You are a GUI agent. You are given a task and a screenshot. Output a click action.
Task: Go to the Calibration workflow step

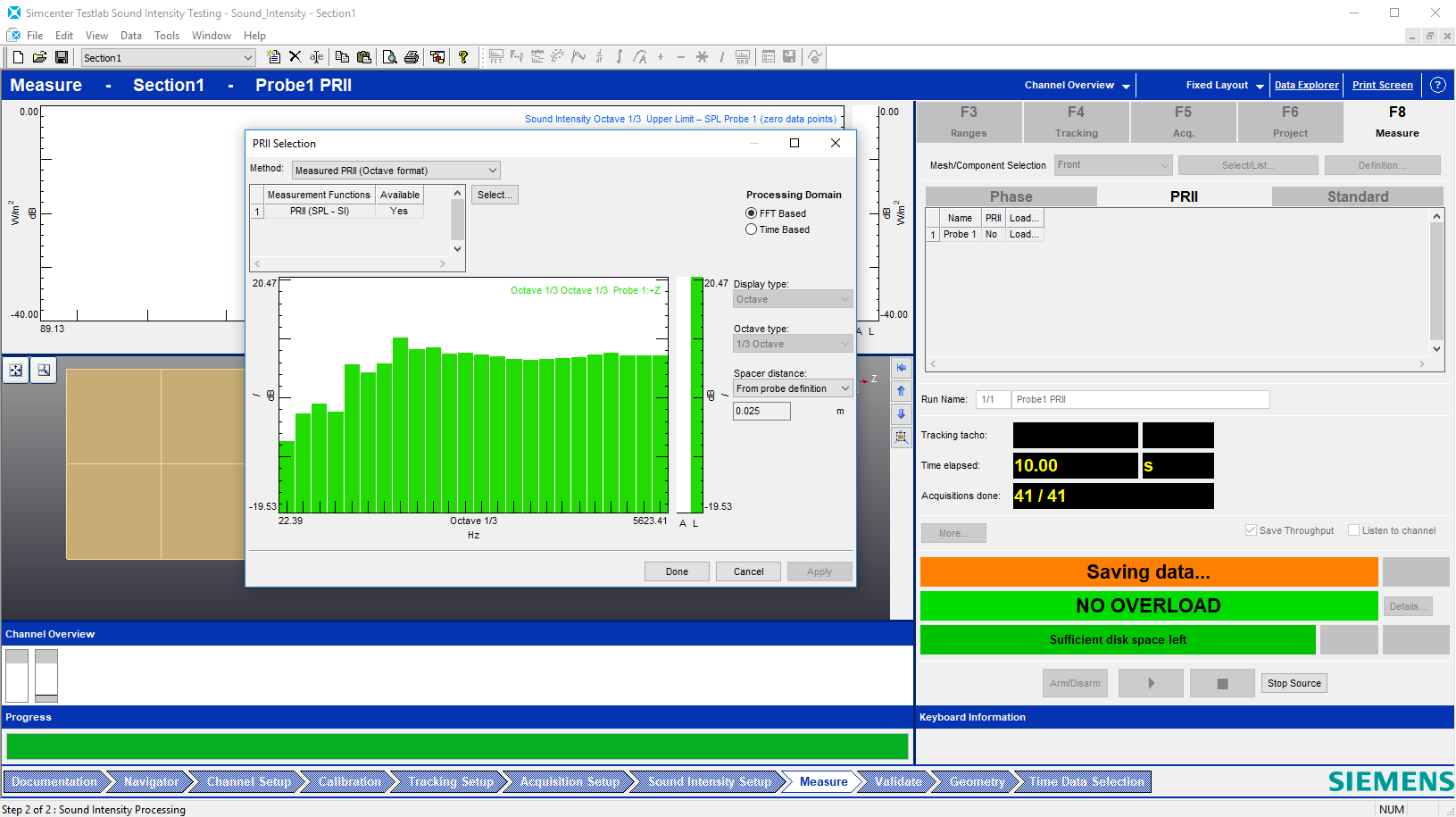349,781
